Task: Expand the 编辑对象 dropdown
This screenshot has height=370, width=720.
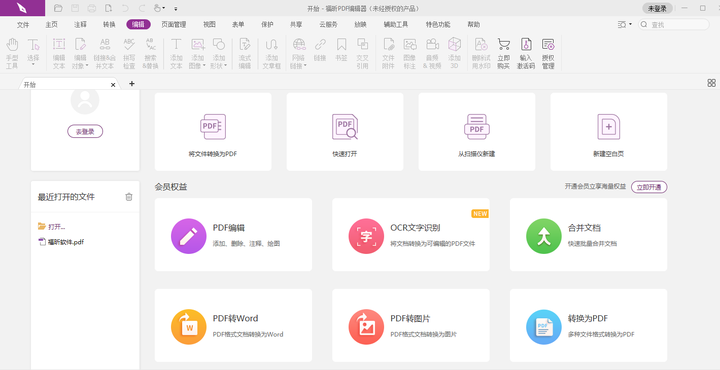Action: [87, 66]
